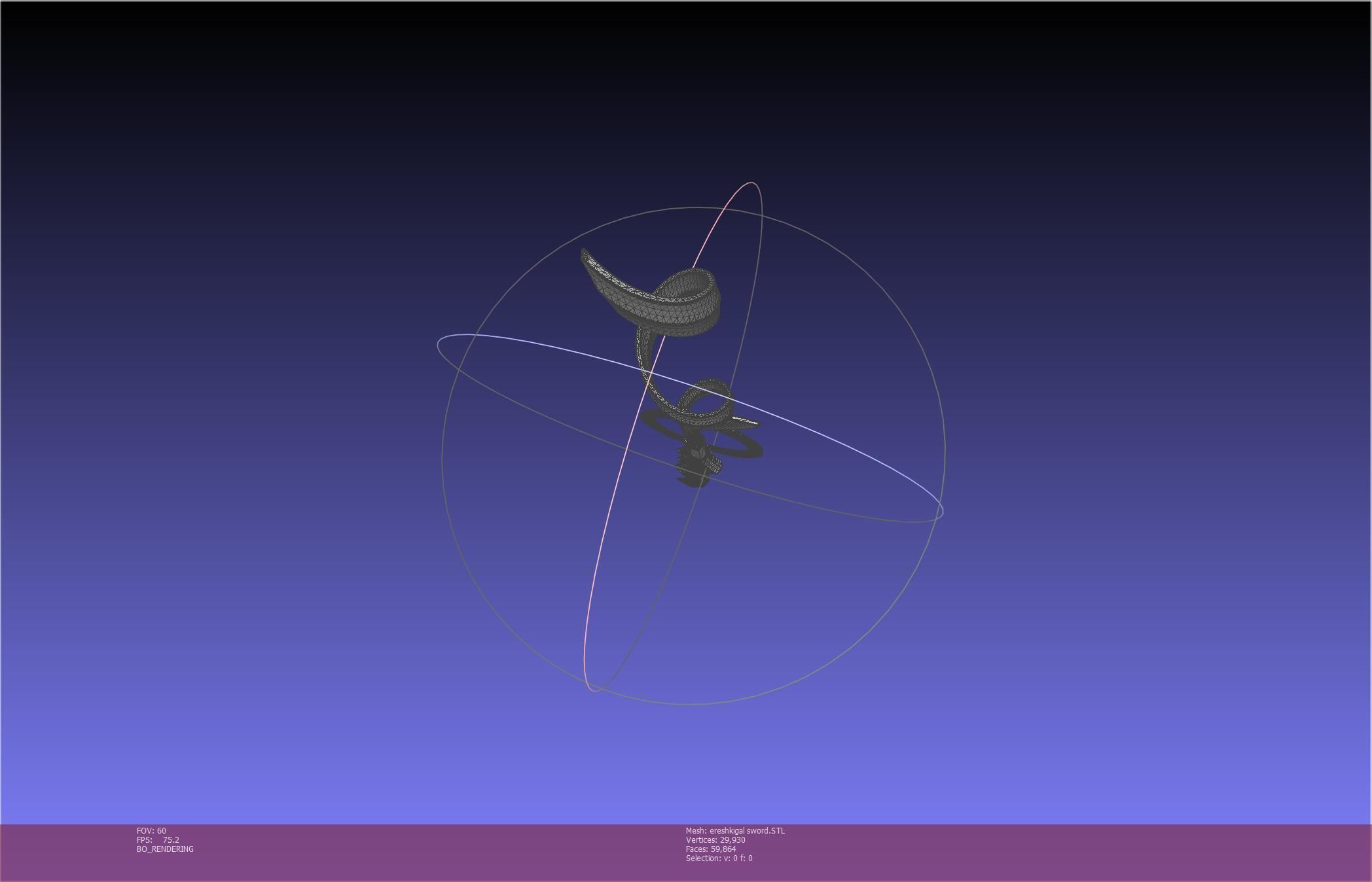The image size is (1372, 882).
Task: Click the FPS 75.2 counter text
Action: pos(158,840)
